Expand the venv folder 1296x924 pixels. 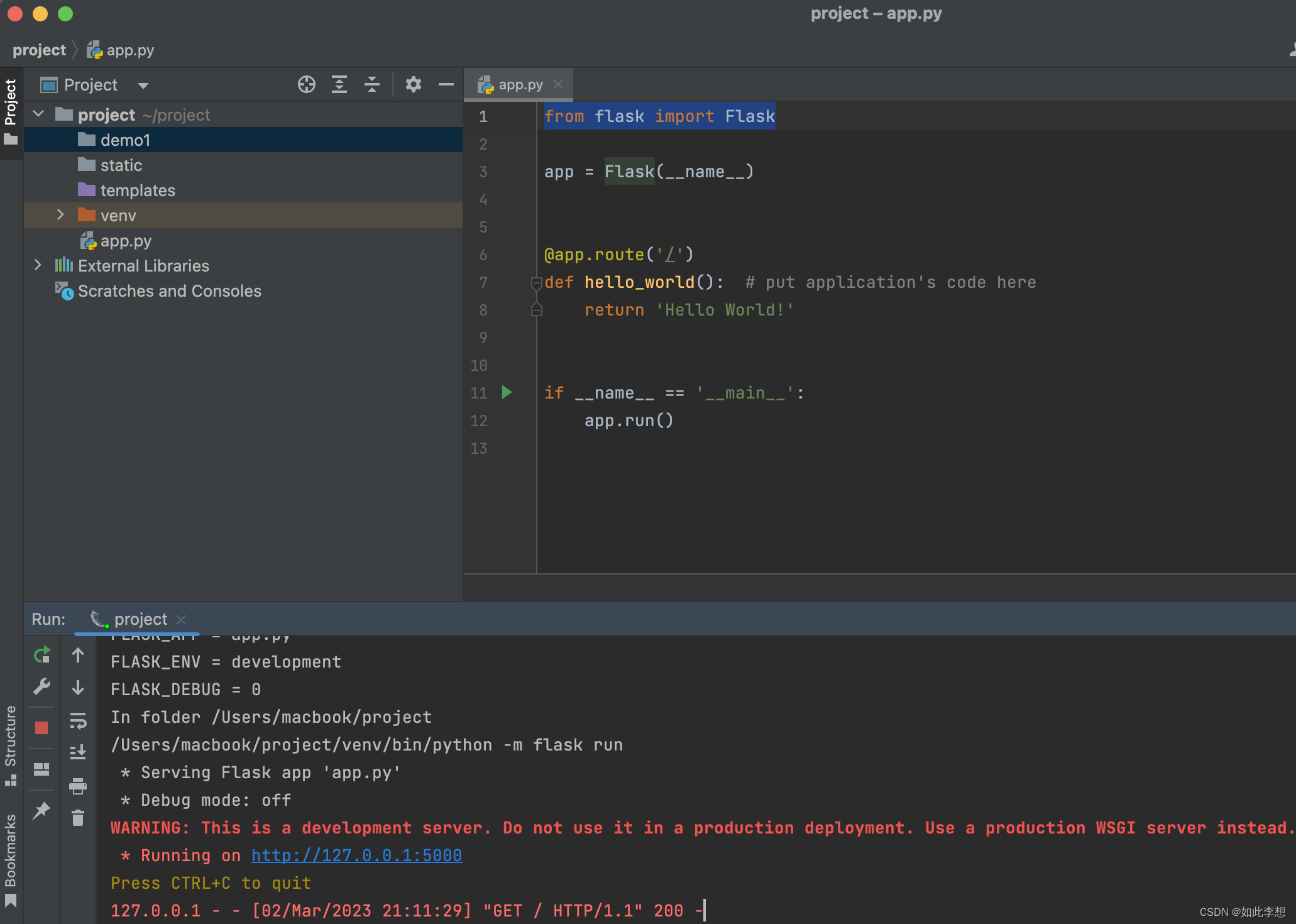60,215
